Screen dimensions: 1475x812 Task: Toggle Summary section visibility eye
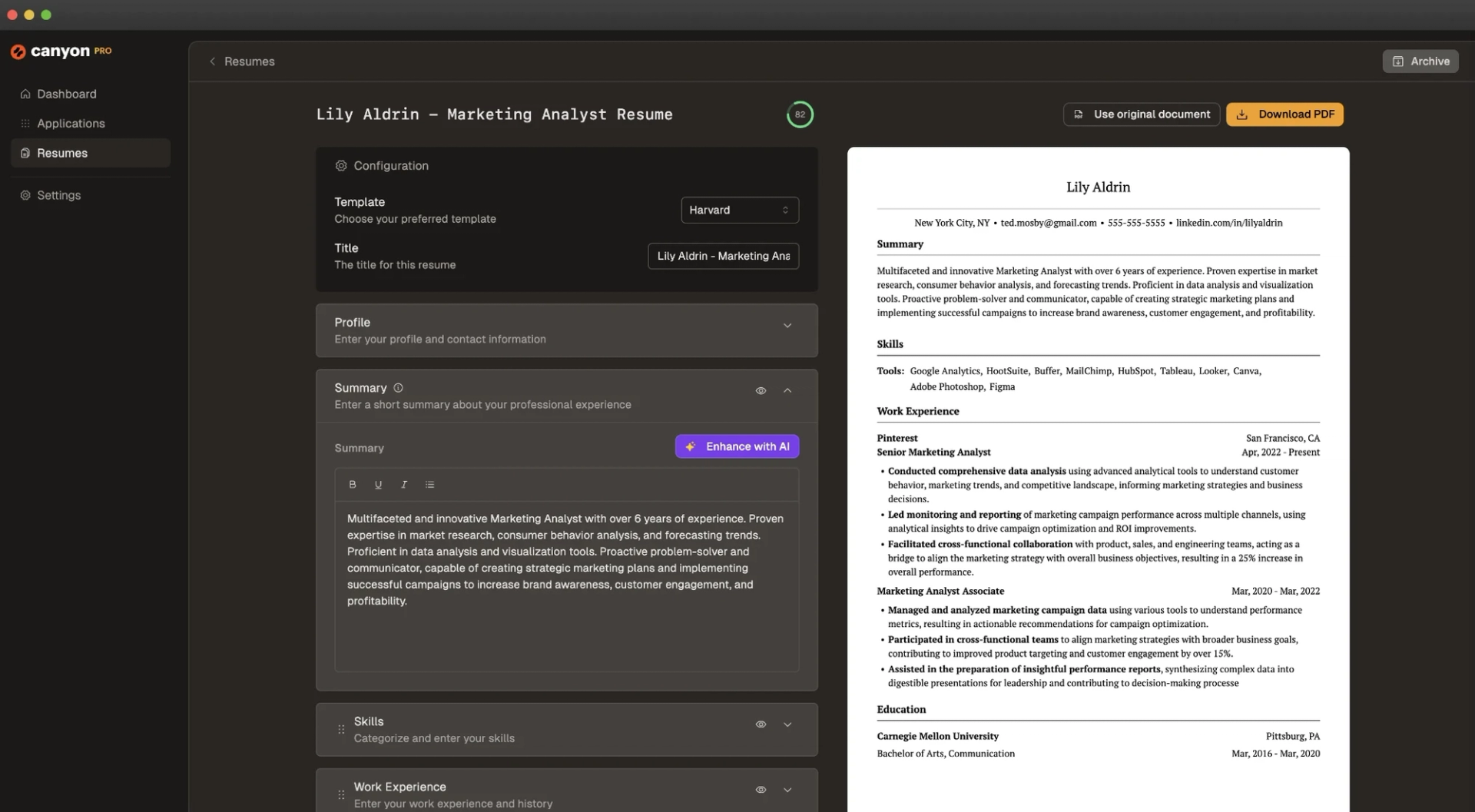761,391
